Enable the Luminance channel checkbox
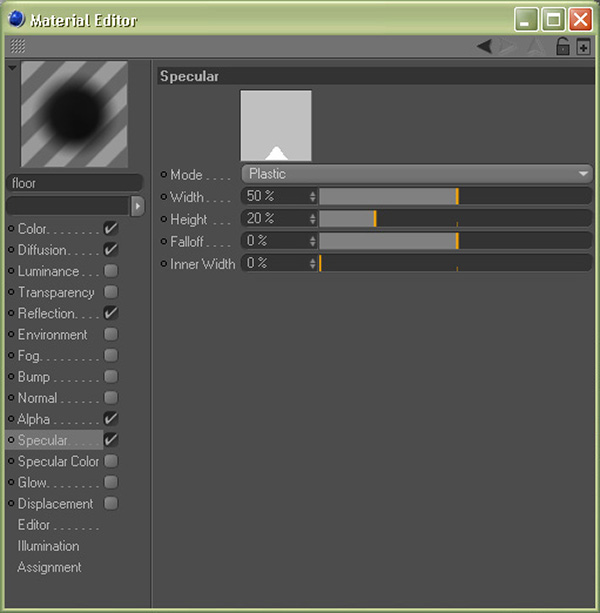Image resolution: width=600 pixels, height=613 pixels. click(x=111, y=271)
